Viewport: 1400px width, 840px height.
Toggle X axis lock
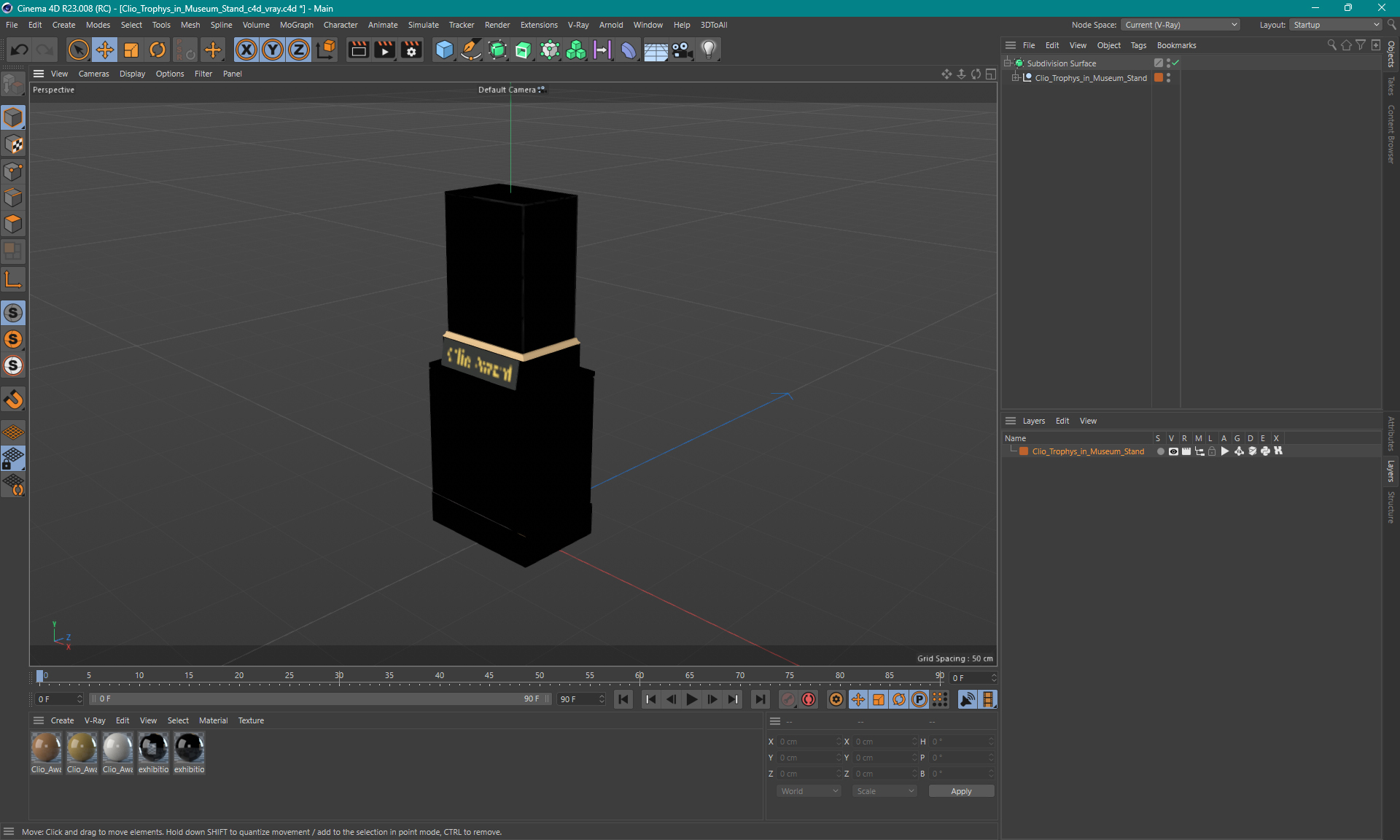246,50
